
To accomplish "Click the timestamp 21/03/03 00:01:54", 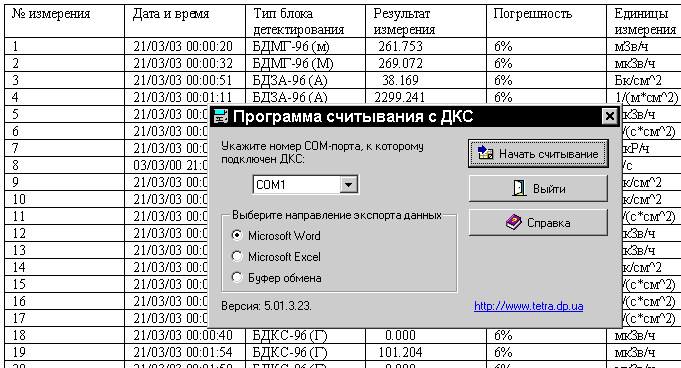I will [183, 352].
